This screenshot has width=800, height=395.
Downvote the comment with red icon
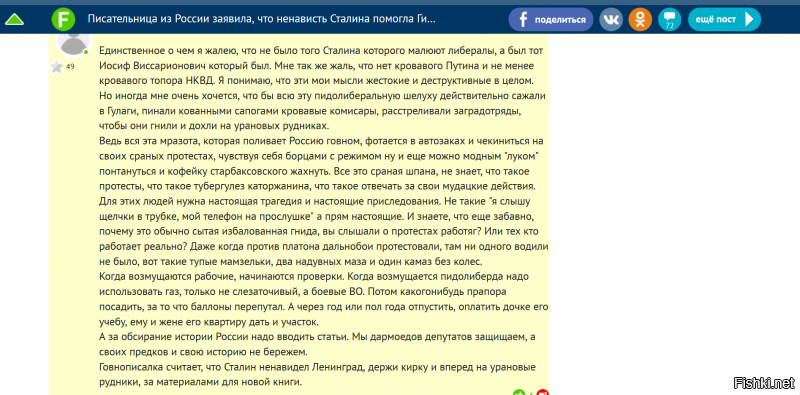(x=544, y=392)
